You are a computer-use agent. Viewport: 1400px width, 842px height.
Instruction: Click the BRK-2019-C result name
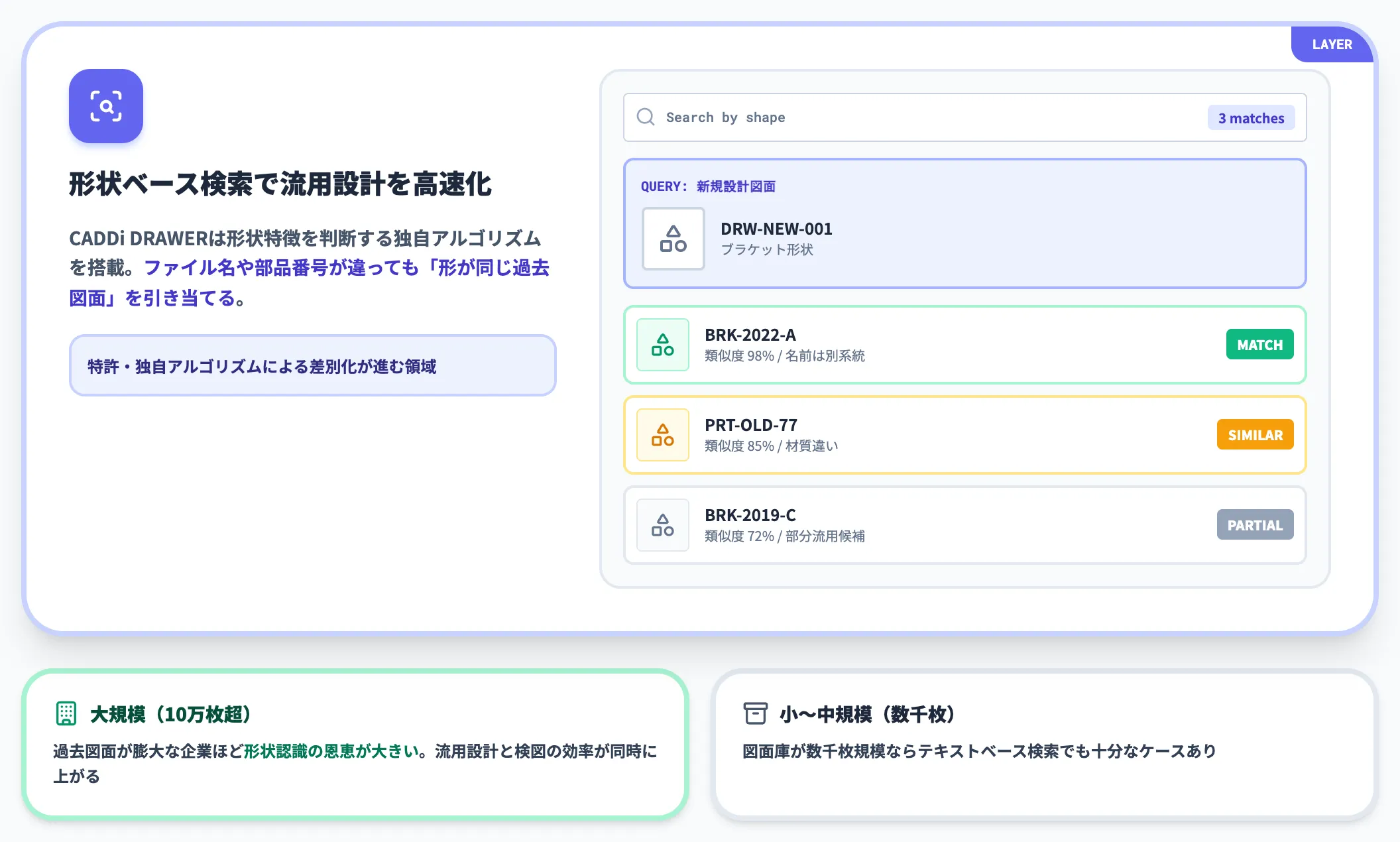click(x=750, y=515)
